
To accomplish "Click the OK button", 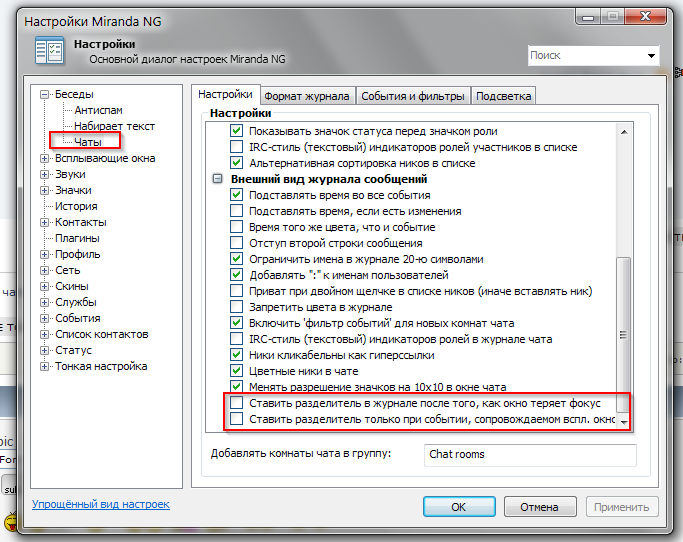I will (x=459, y=507).
